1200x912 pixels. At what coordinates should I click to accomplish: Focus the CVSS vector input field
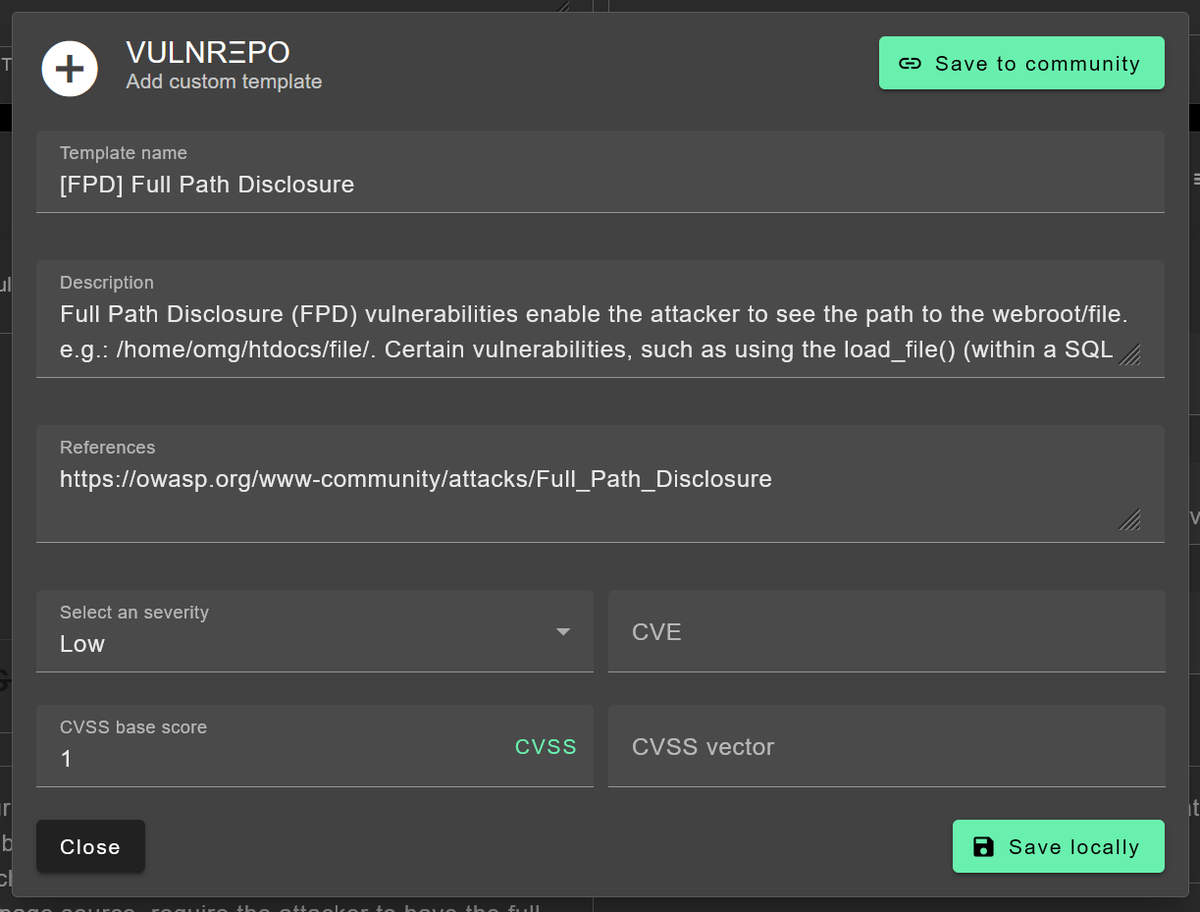point(887,746)
